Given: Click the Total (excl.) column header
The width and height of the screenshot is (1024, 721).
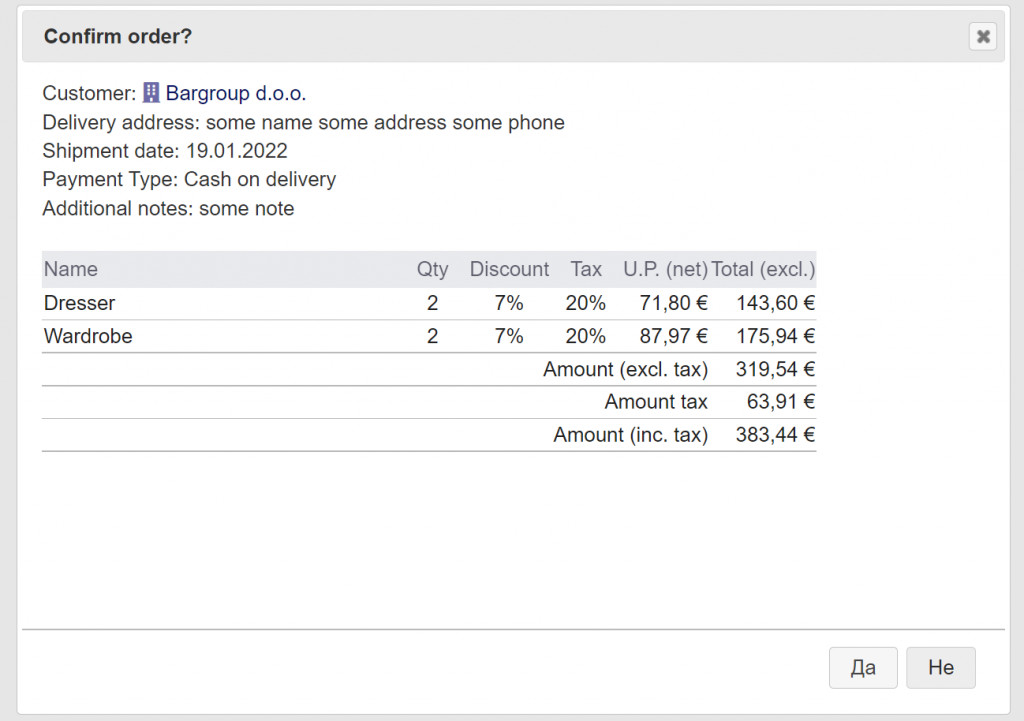Looking at the screenshot, I should [763, 269].
